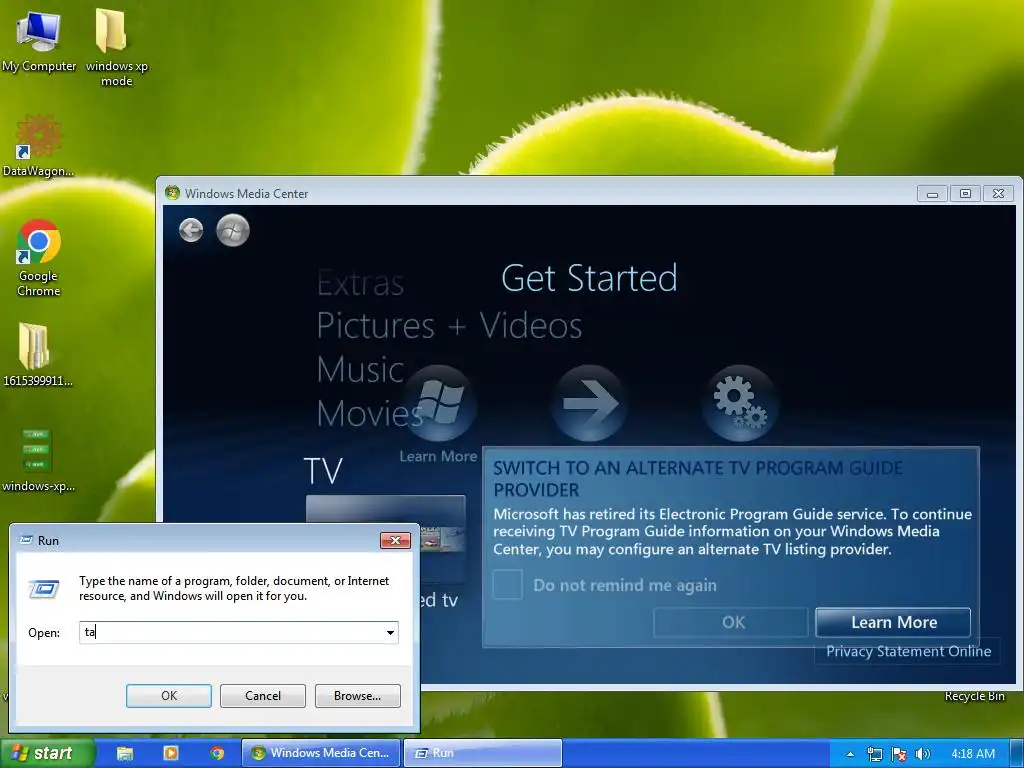Screen dimensions: 1024x768
Task: Select the arrow tile under Get Started
Action: point(590,402)
